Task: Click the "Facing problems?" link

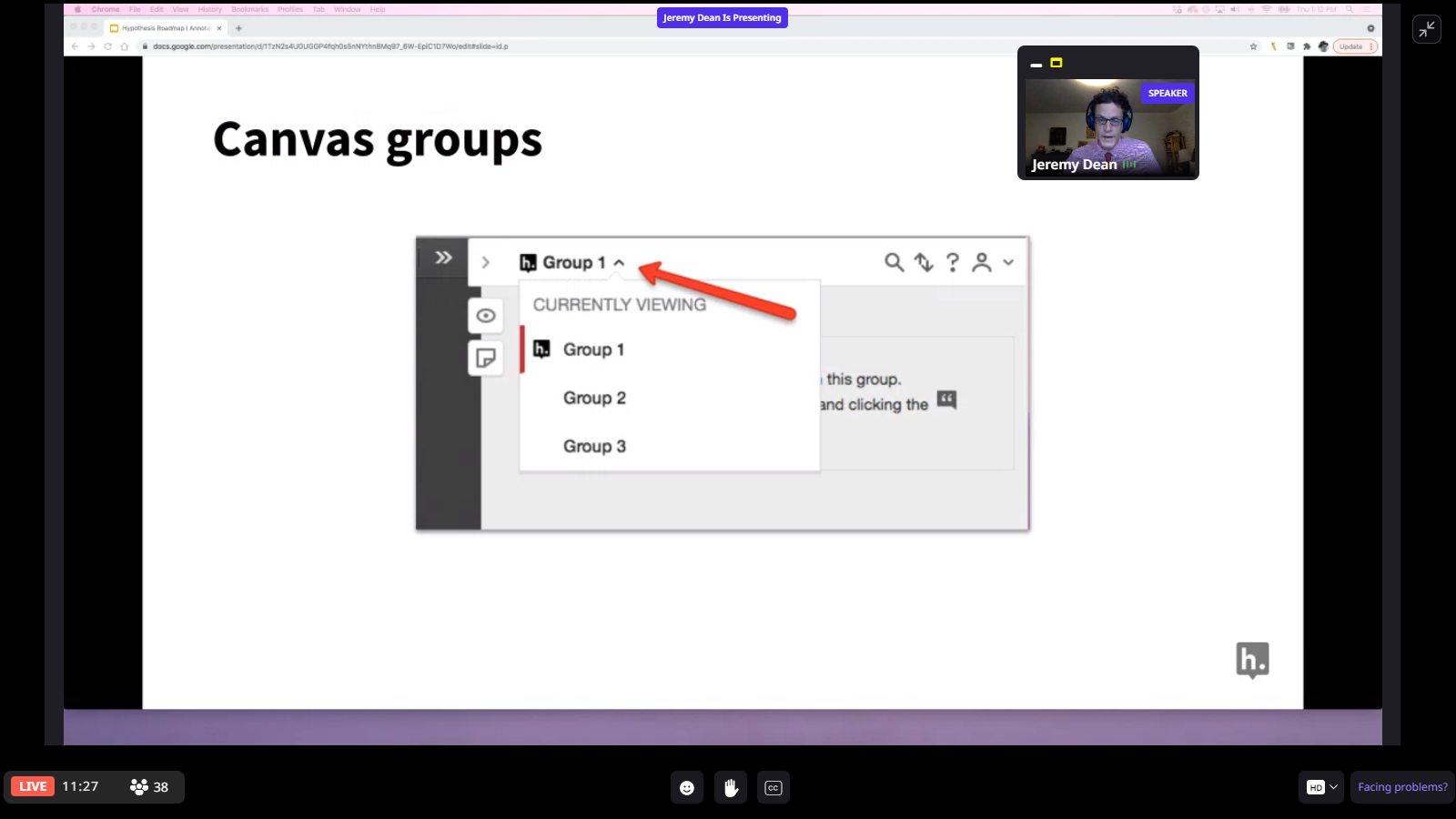Action: coord(1402,787)
